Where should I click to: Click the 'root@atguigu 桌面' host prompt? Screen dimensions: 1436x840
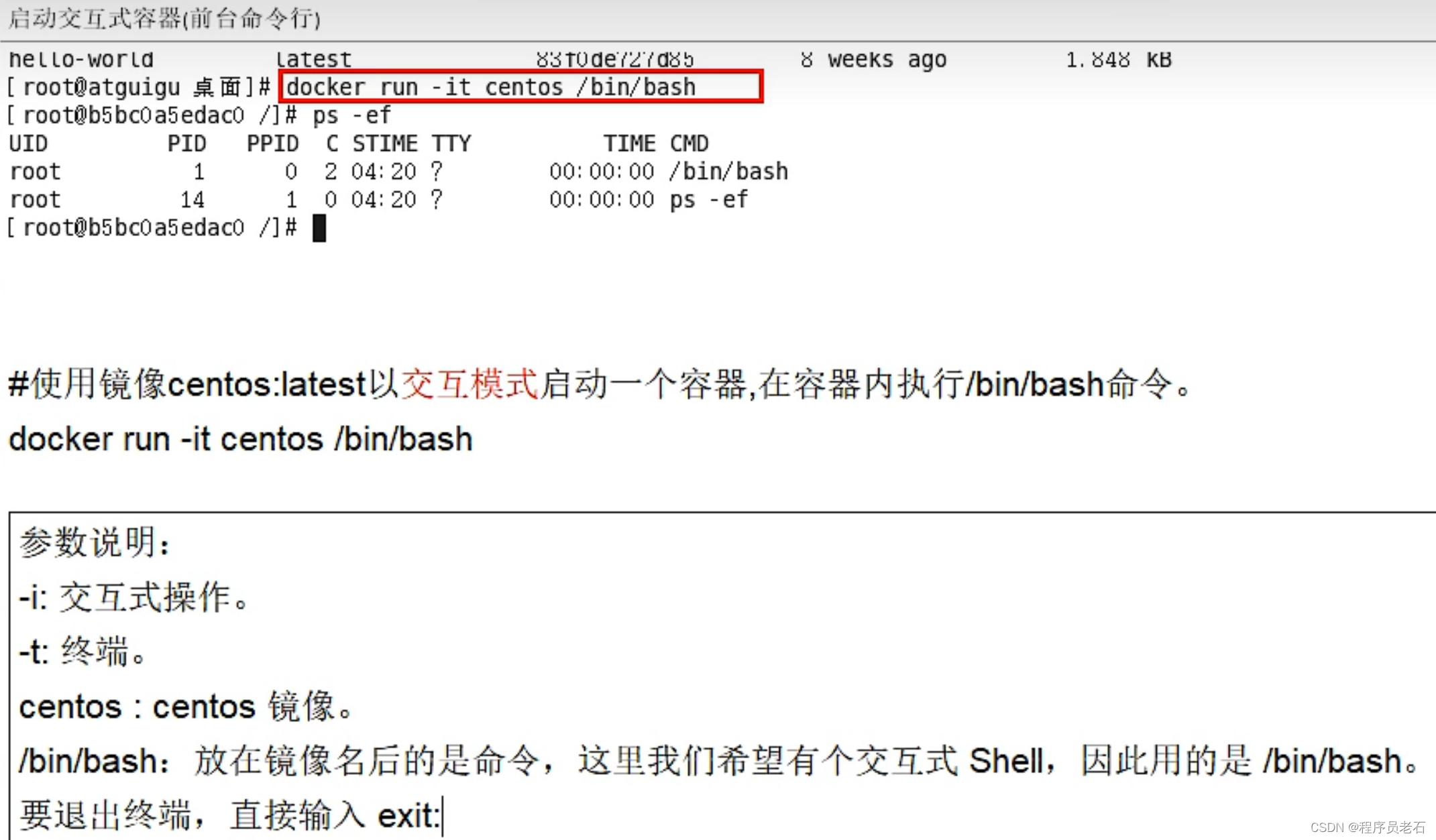pos(131,87)
